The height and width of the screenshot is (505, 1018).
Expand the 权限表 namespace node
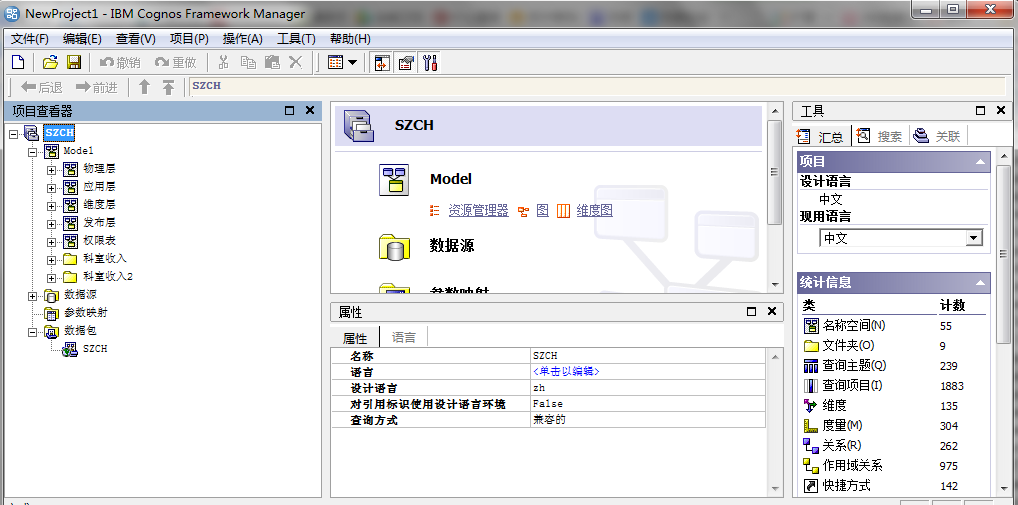[x=51, y=242]
